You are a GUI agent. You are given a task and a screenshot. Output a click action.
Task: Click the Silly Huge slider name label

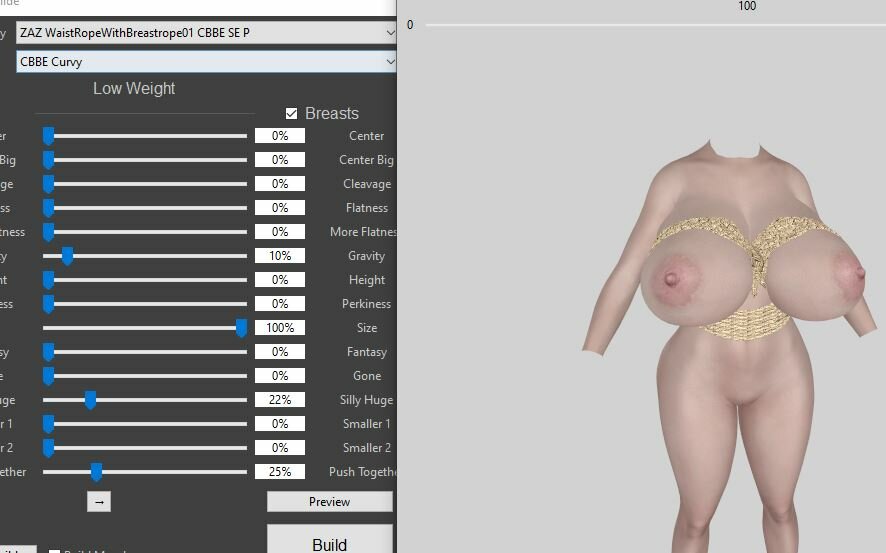366,400
